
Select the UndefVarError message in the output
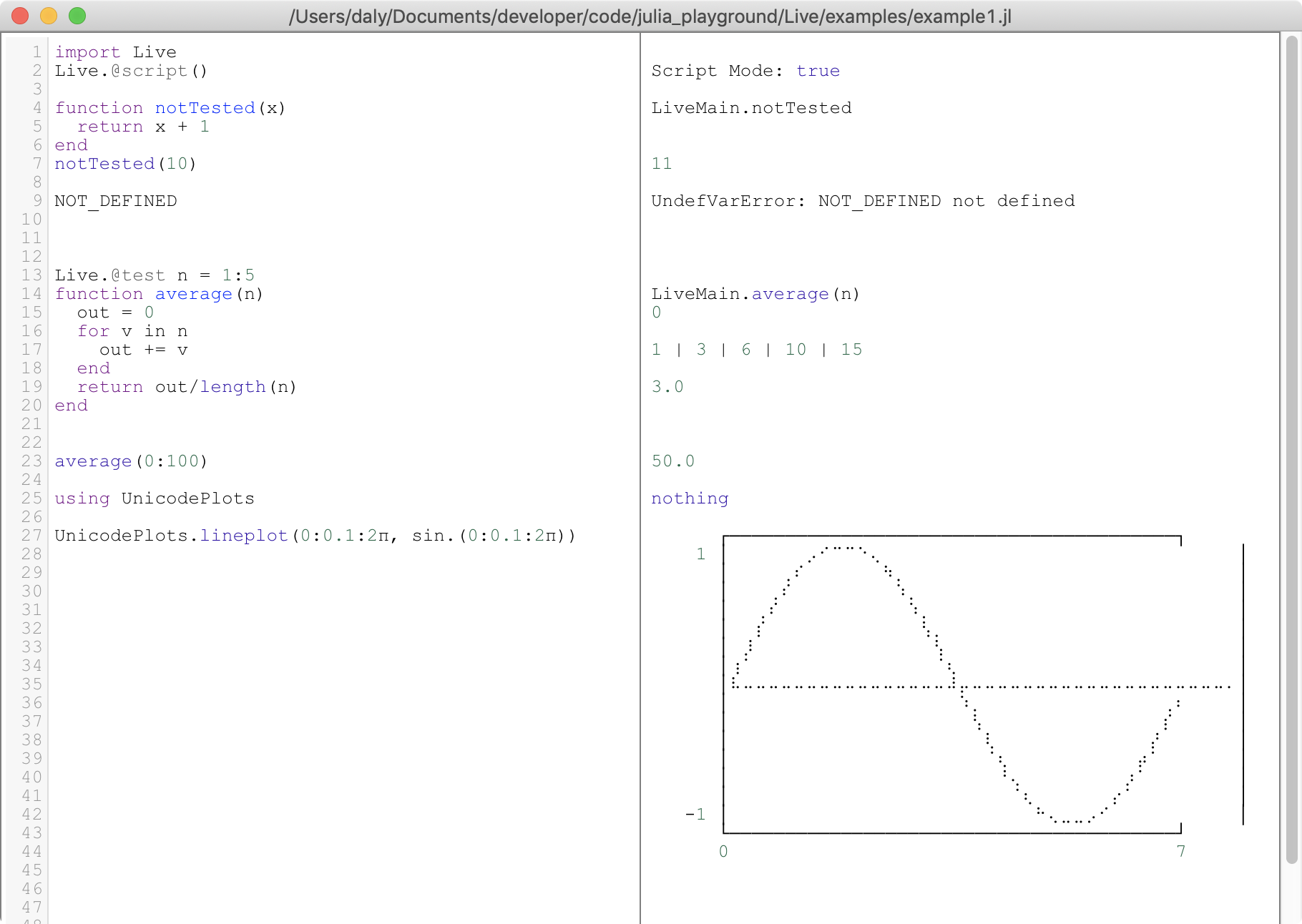click(x=862, y=201)
